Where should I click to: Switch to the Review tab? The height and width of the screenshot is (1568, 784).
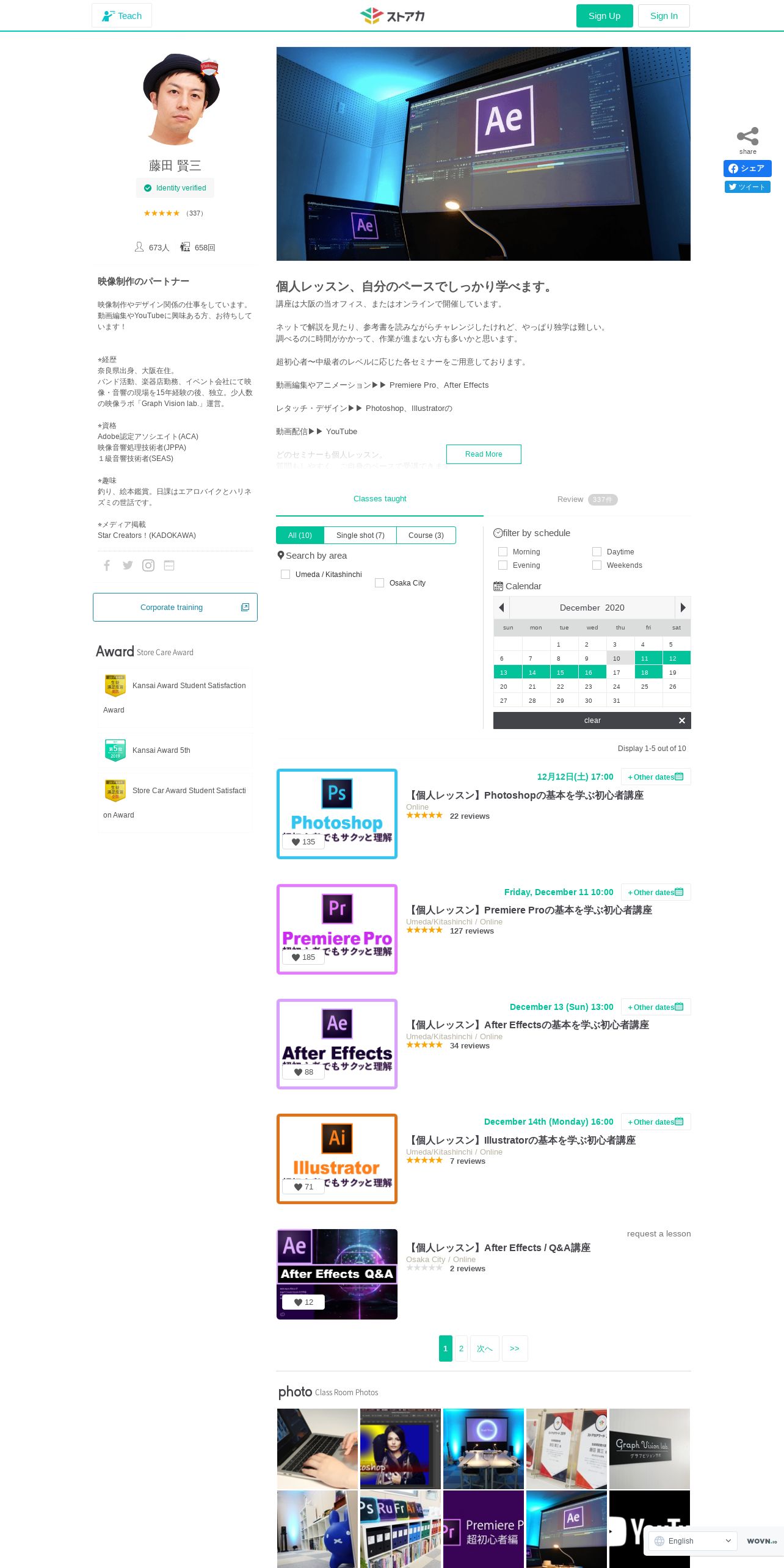[587, 499]
